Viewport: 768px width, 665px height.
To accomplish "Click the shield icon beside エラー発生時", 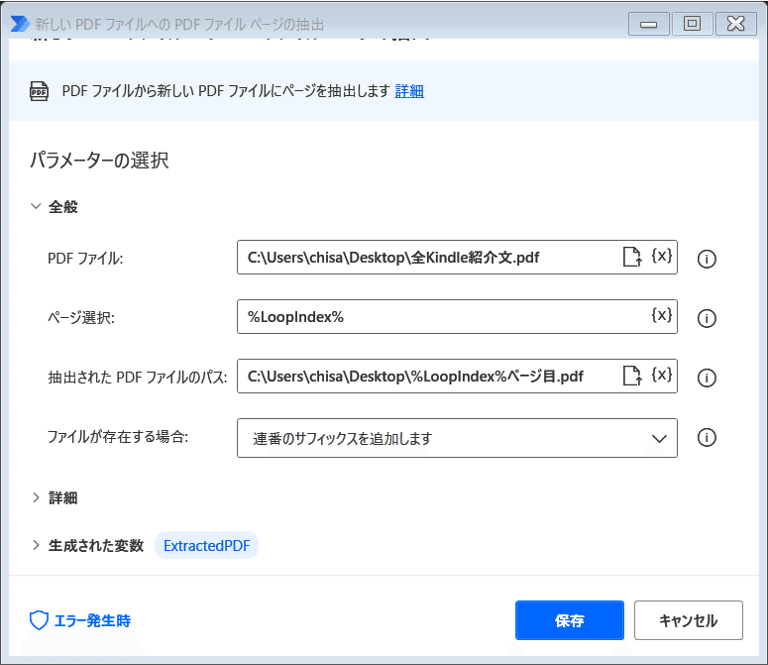I will click(39, 620).
